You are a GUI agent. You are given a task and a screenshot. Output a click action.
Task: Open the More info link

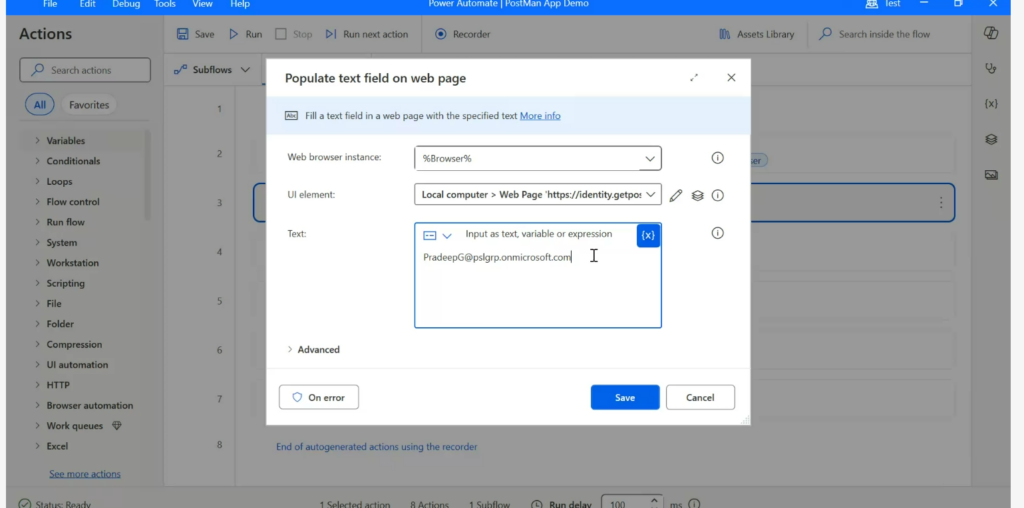coord(539,116)
